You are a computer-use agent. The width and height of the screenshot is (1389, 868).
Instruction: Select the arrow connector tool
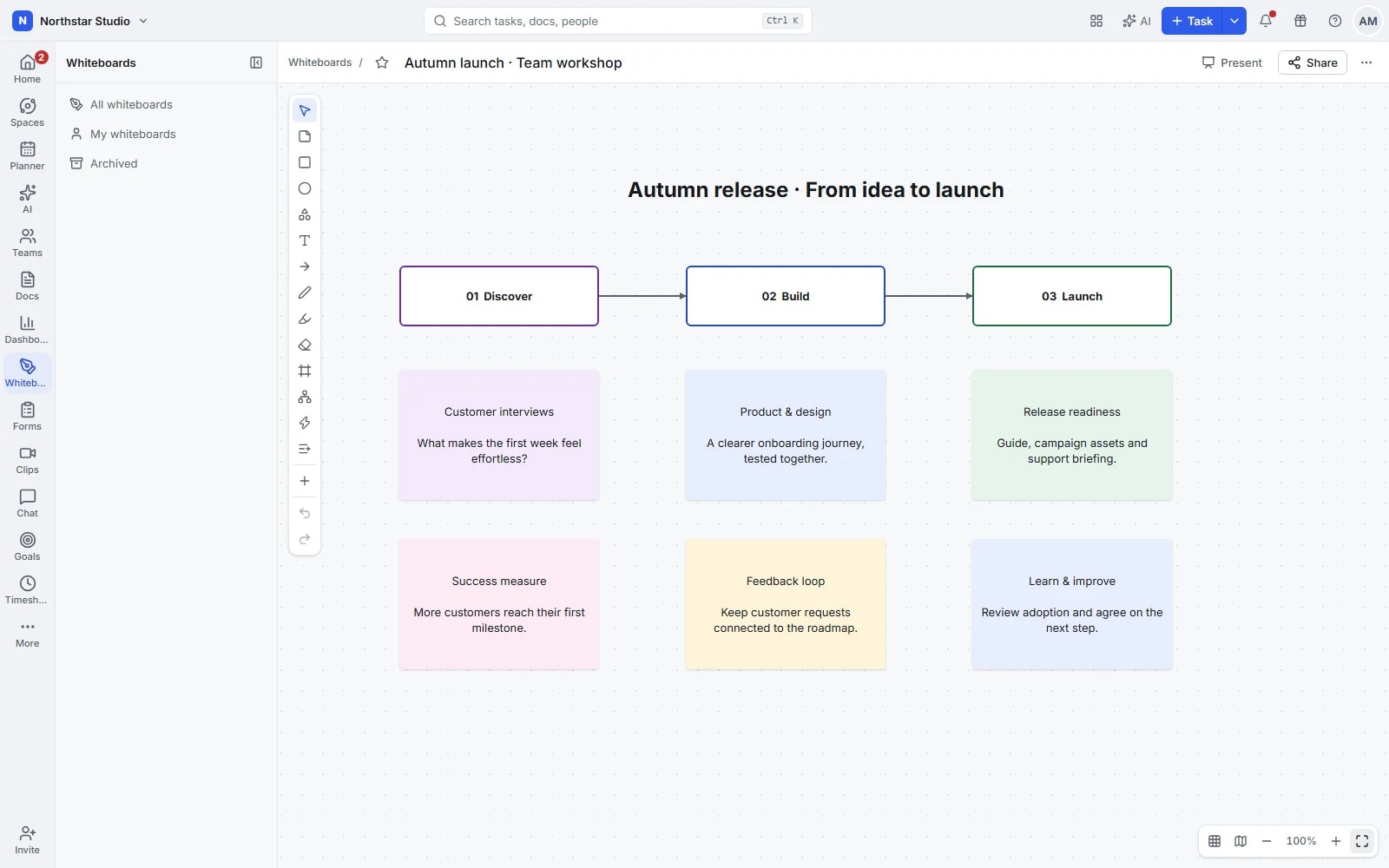pyautogui.click(x=305, y=266)
